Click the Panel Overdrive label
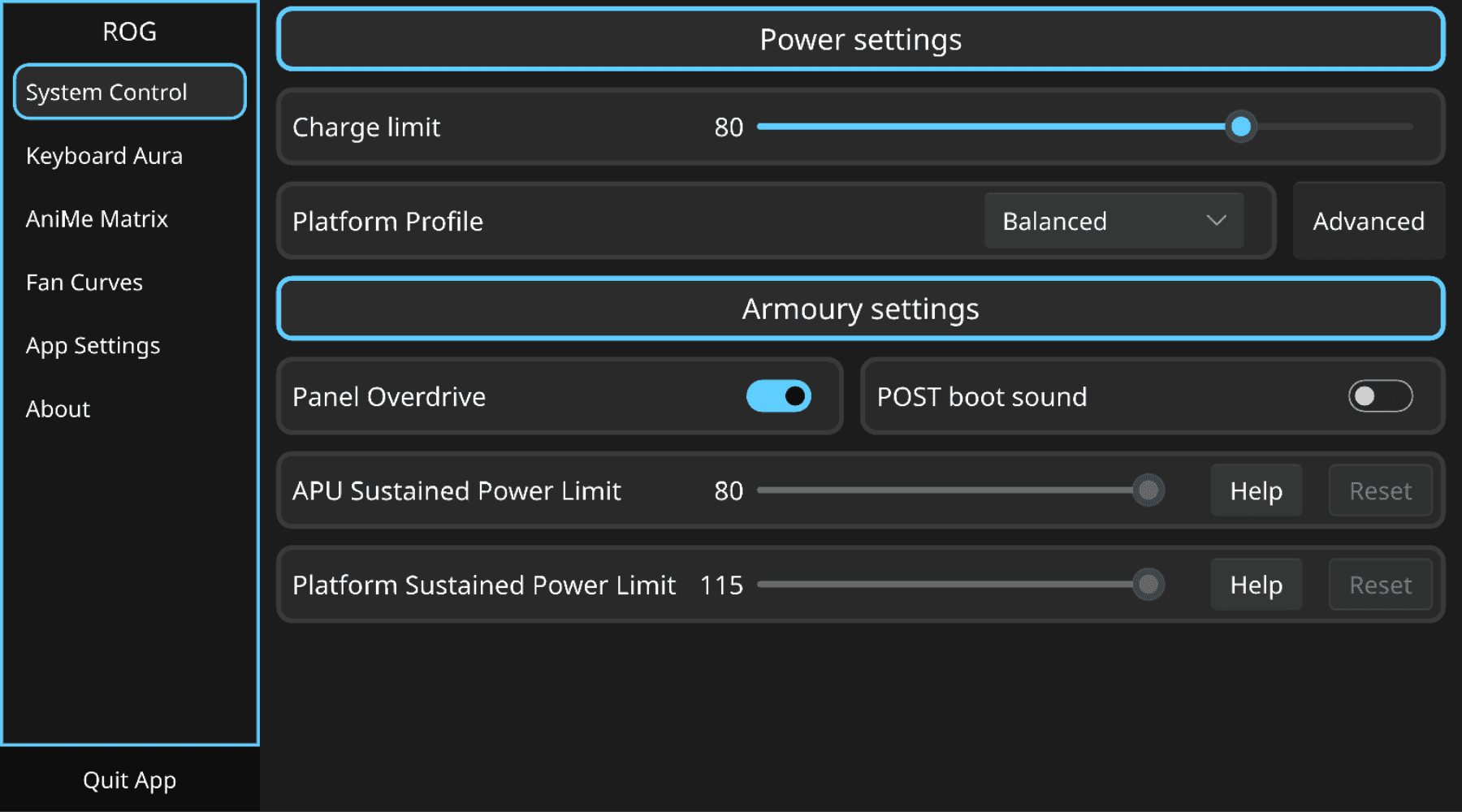Screen dimensions: 1462x812 389,396
